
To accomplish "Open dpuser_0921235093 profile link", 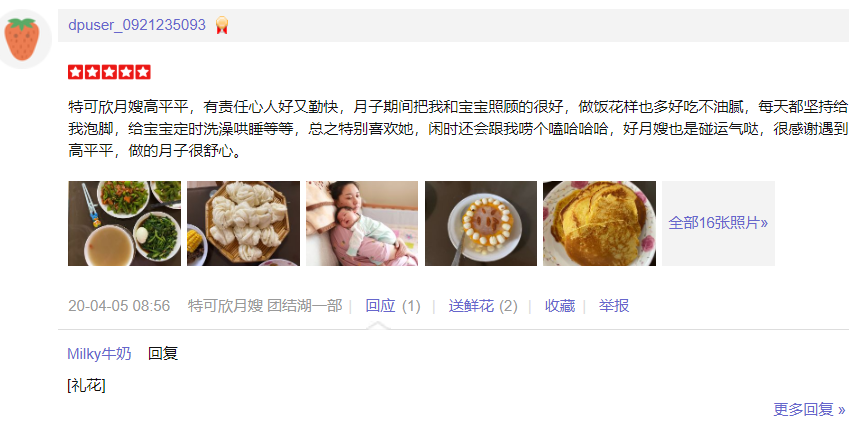I will [137, 25].
